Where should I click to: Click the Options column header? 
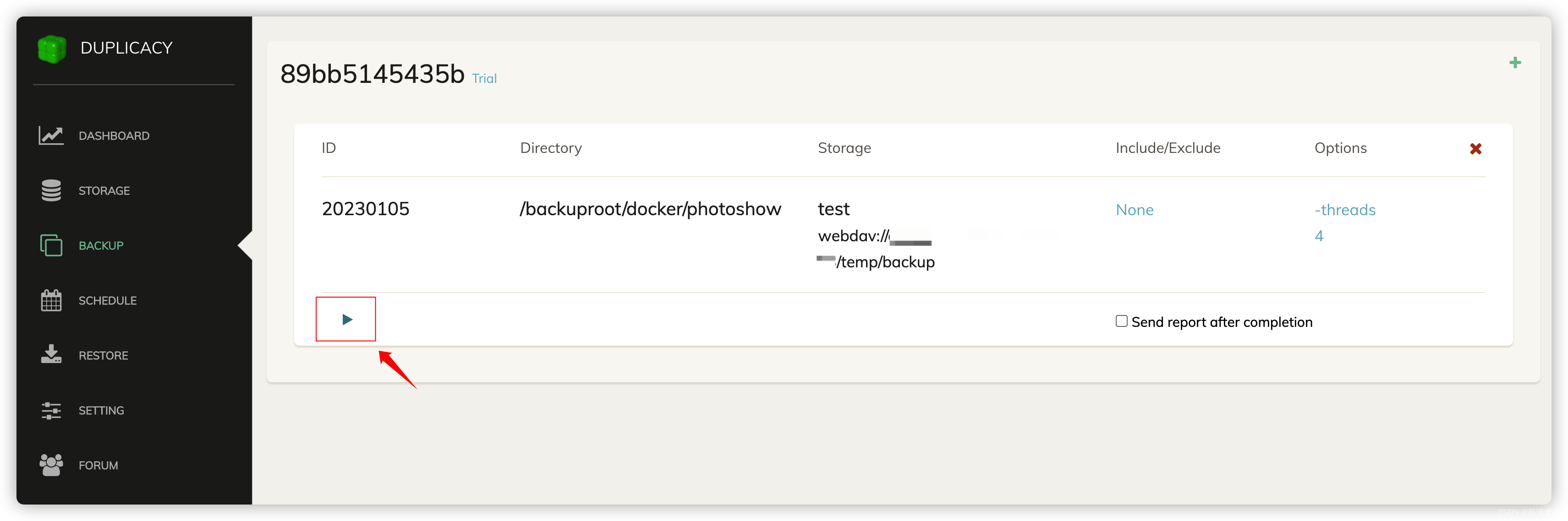[1340, 148]
